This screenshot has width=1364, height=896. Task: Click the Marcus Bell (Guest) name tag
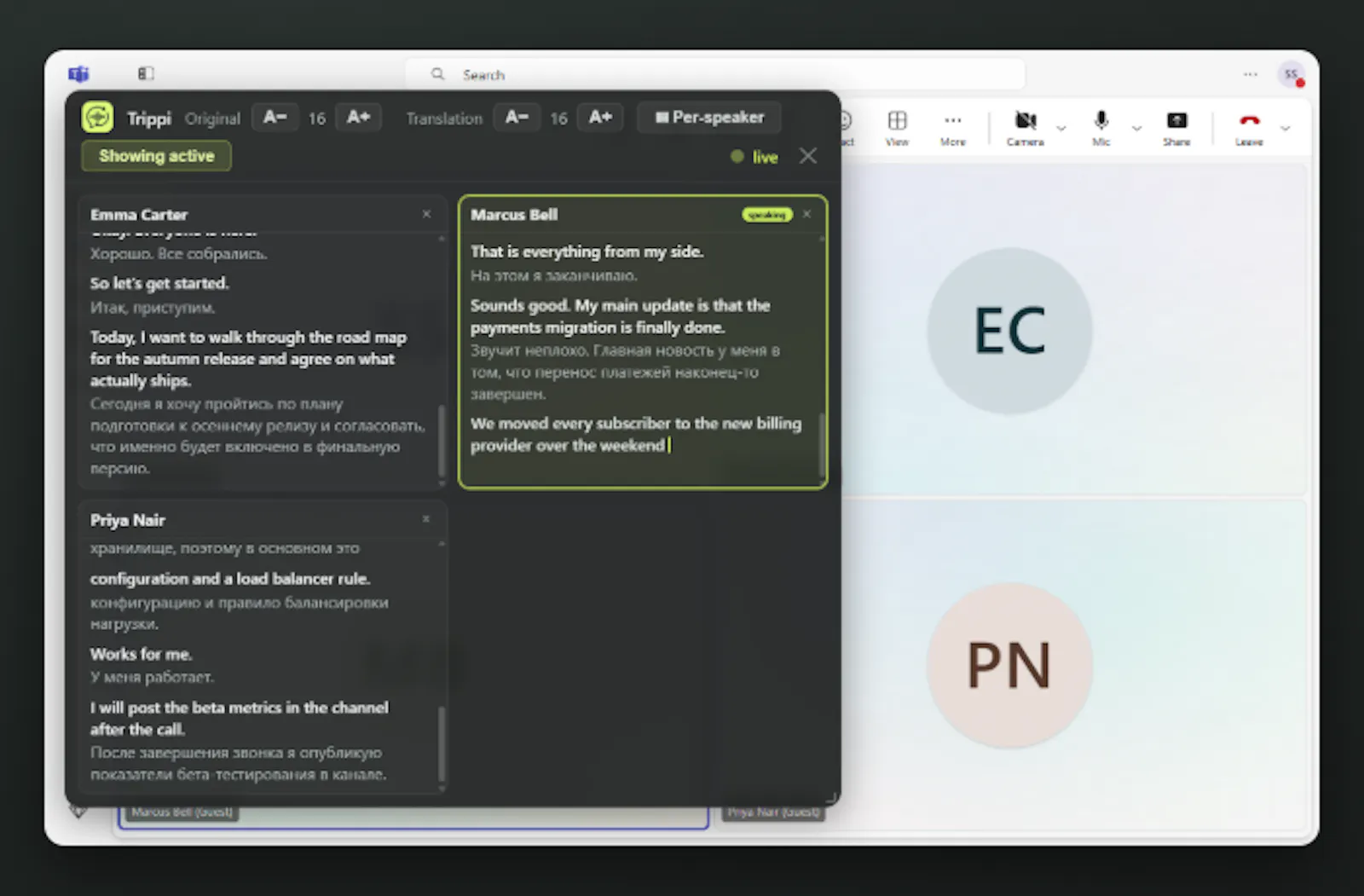pos(182,812)
